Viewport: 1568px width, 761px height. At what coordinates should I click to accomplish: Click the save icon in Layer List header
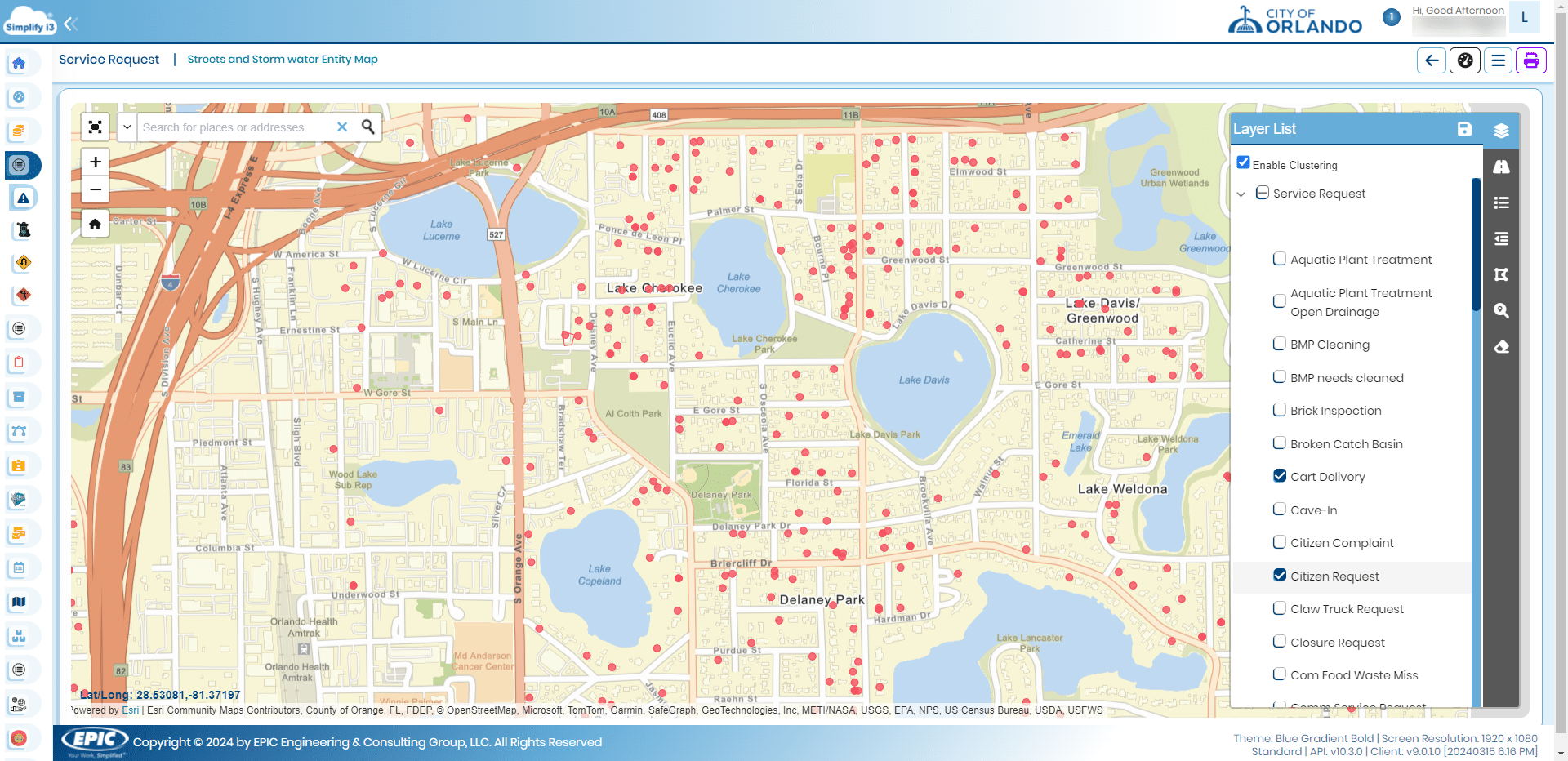[x=1464, y=129]
